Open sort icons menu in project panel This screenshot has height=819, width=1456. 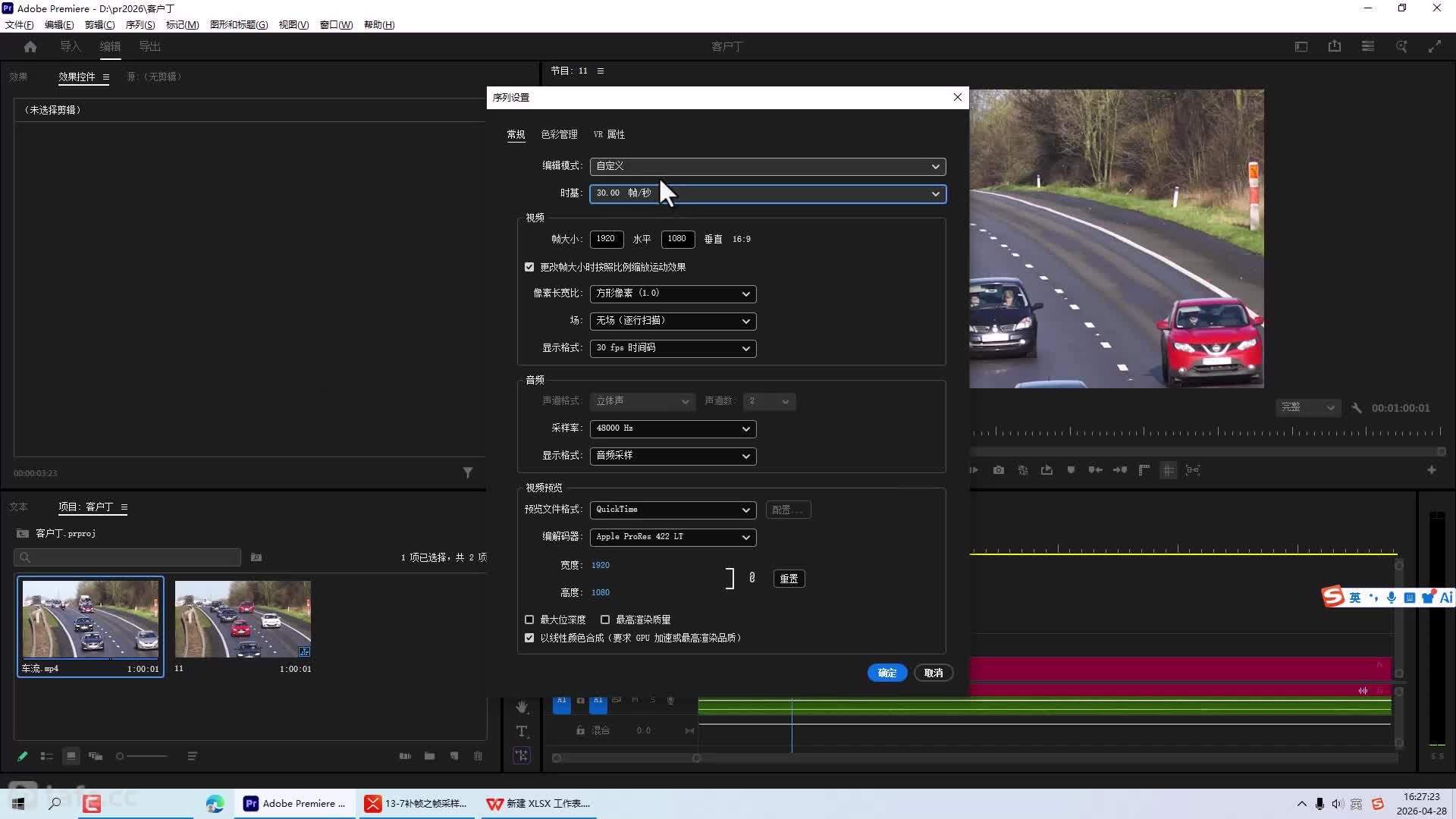193,756
